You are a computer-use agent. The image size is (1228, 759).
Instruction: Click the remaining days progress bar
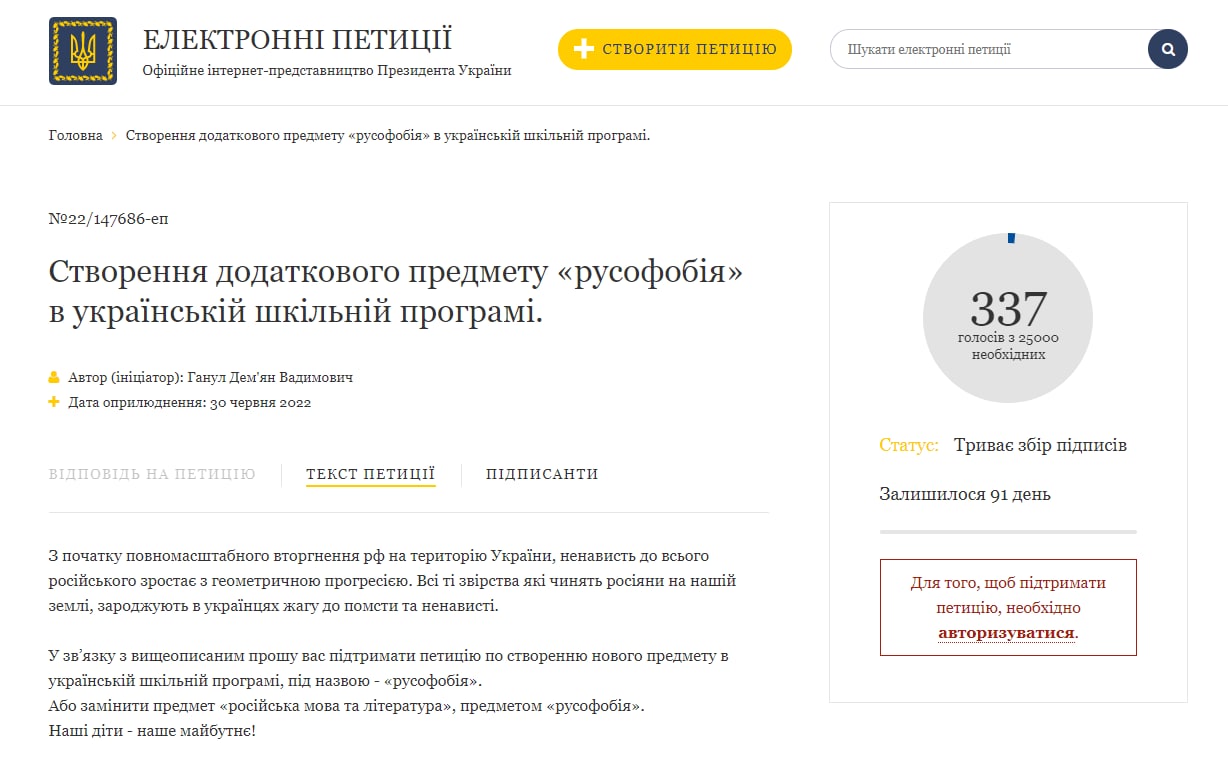coord(1007,532)
